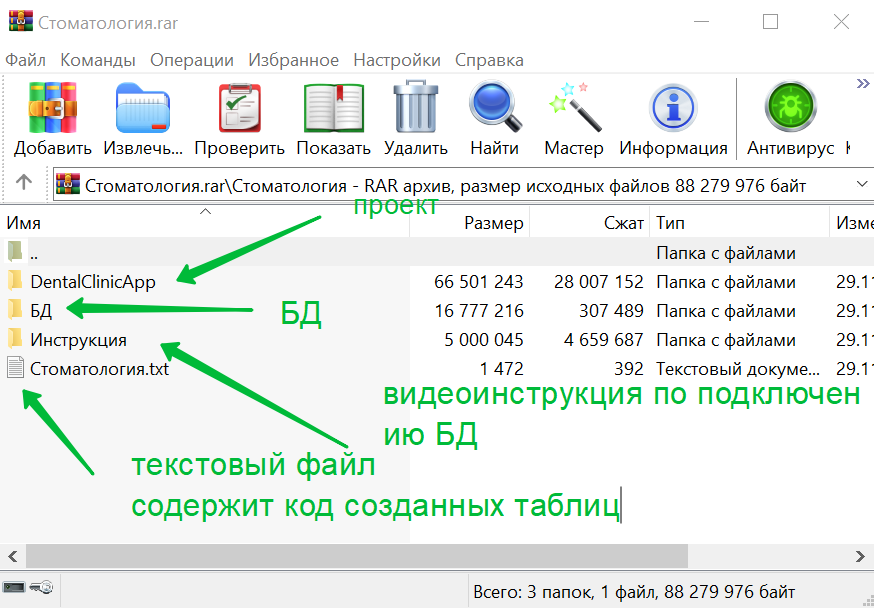Open Найти (Find) magnifier icon
The width and height of the screenshot is (874, 608).
coord(494,110)
